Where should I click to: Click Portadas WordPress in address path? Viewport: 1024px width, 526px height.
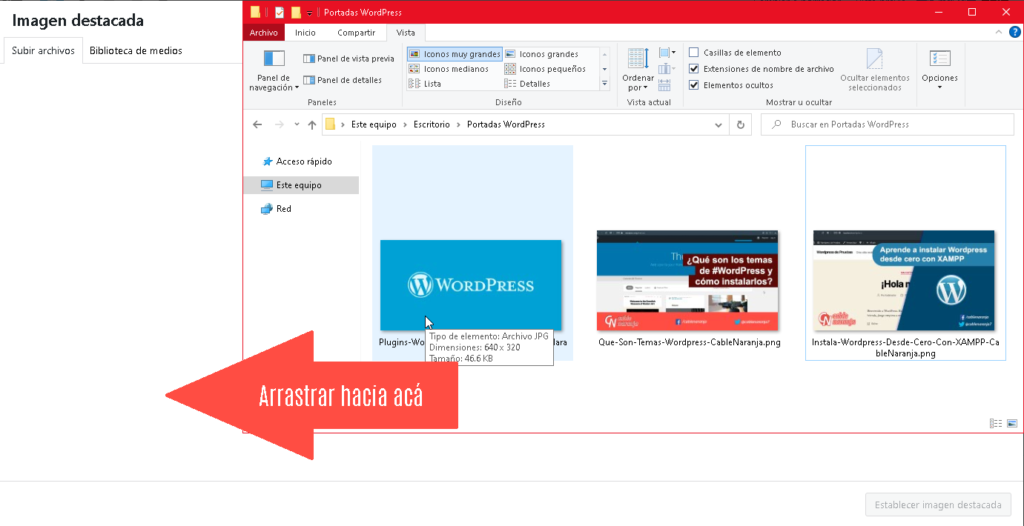(x=505, y=124)
